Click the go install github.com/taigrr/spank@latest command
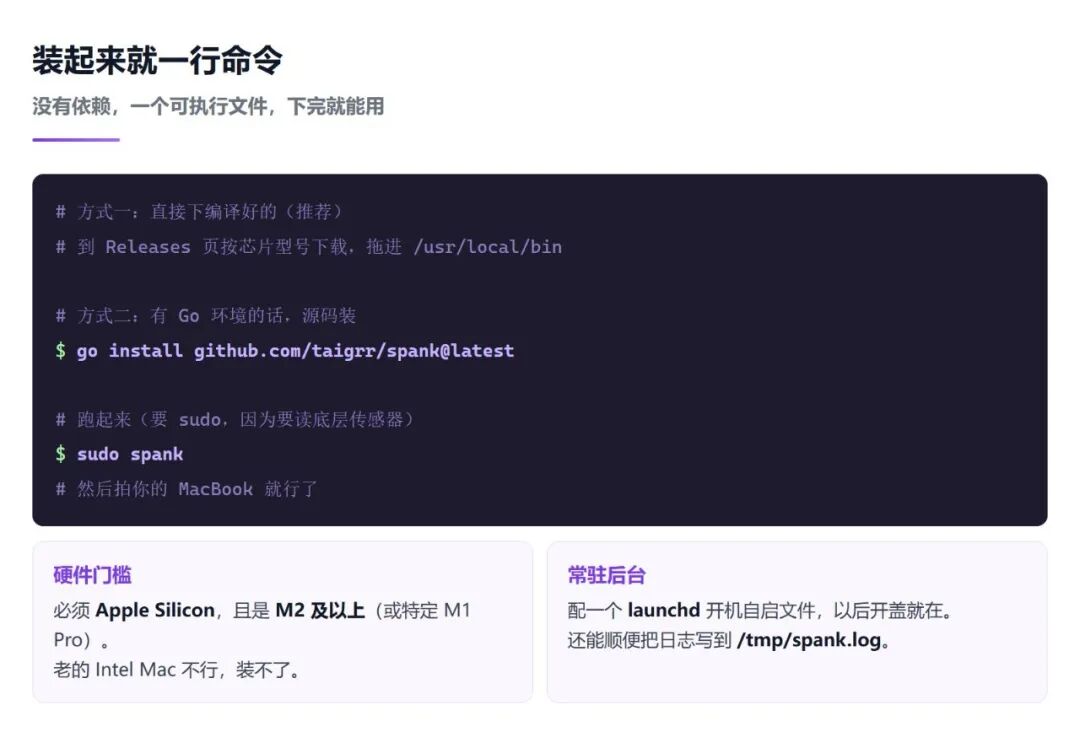 pos(284,351)
